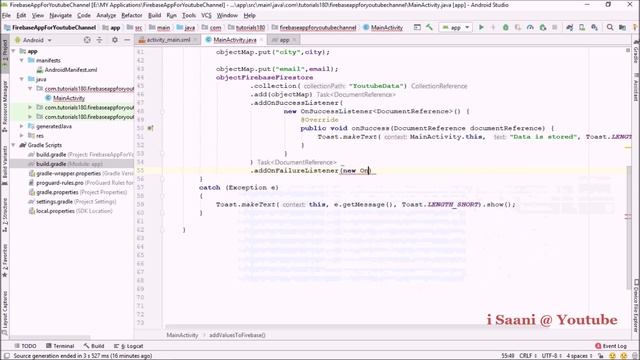Toggle the Gradle tool window on right edge

pos(636,52)
